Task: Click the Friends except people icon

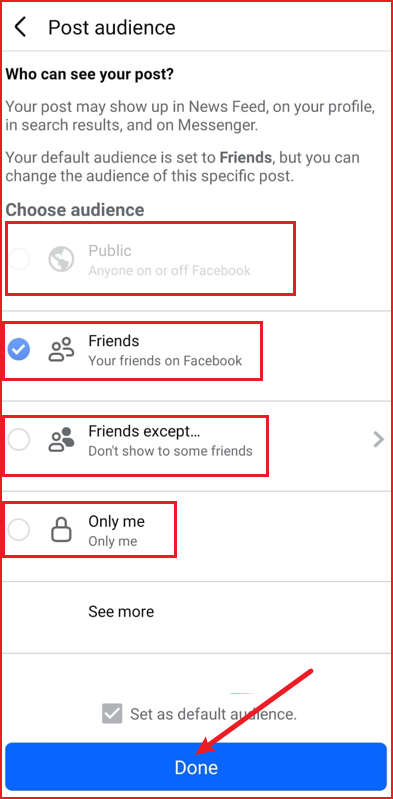Action: click(x=61, y=440)
